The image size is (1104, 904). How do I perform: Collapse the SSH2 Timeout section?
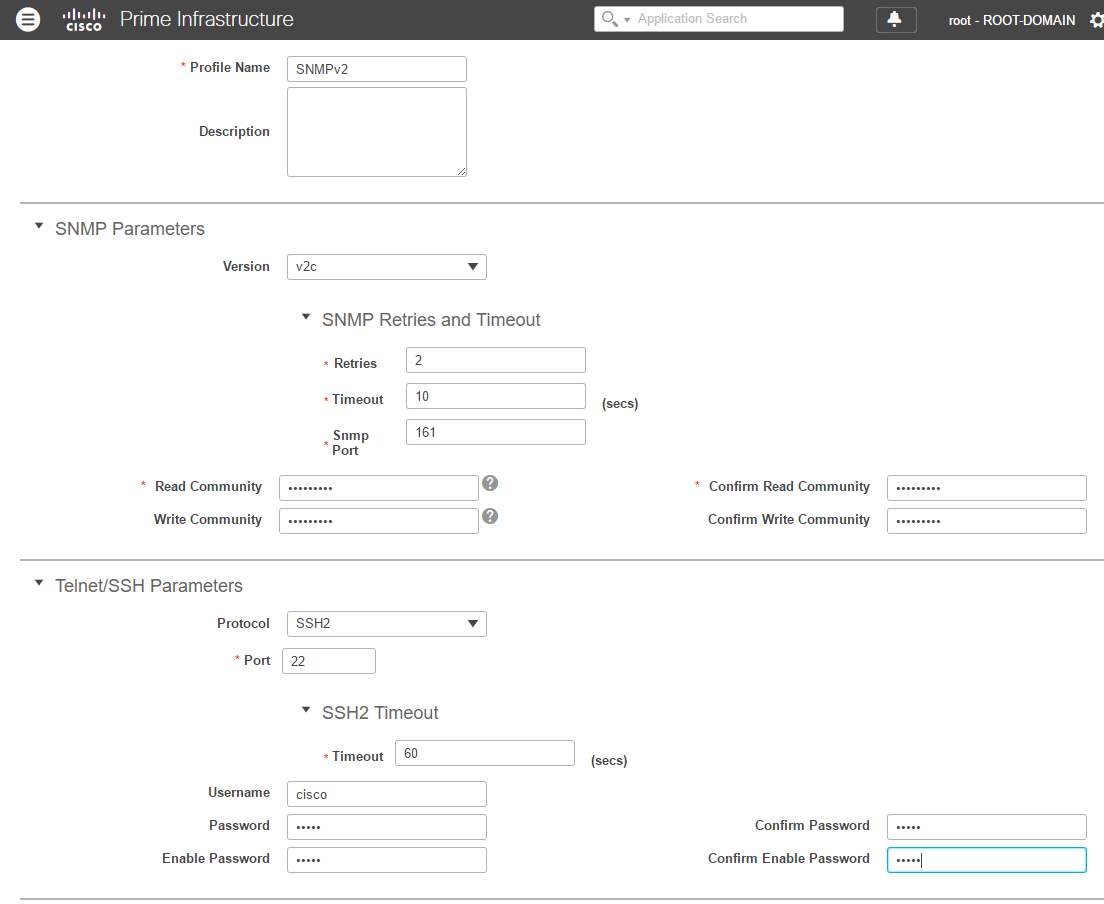pyautogui.click(x=306, y=710)
